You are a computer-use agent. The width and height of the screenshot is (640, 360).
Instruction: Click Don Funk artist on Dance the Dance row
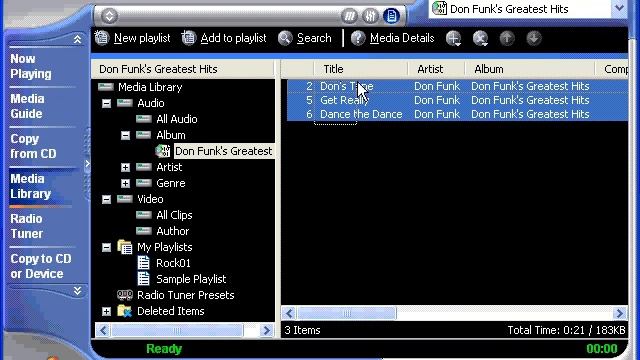[437, 114]
